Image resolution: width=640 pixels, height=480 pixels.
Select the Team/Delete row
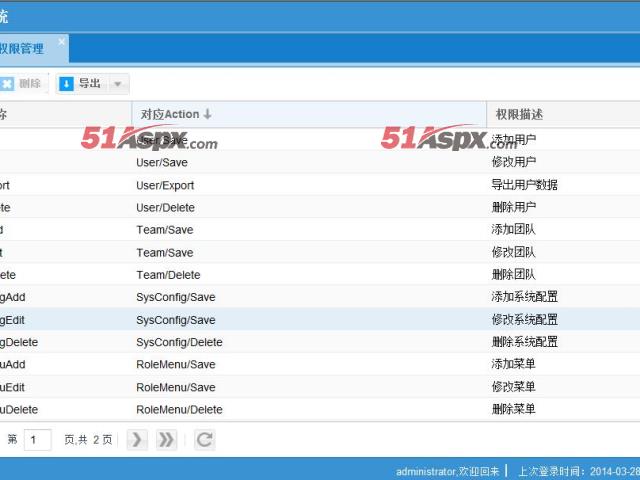(168, 275)
